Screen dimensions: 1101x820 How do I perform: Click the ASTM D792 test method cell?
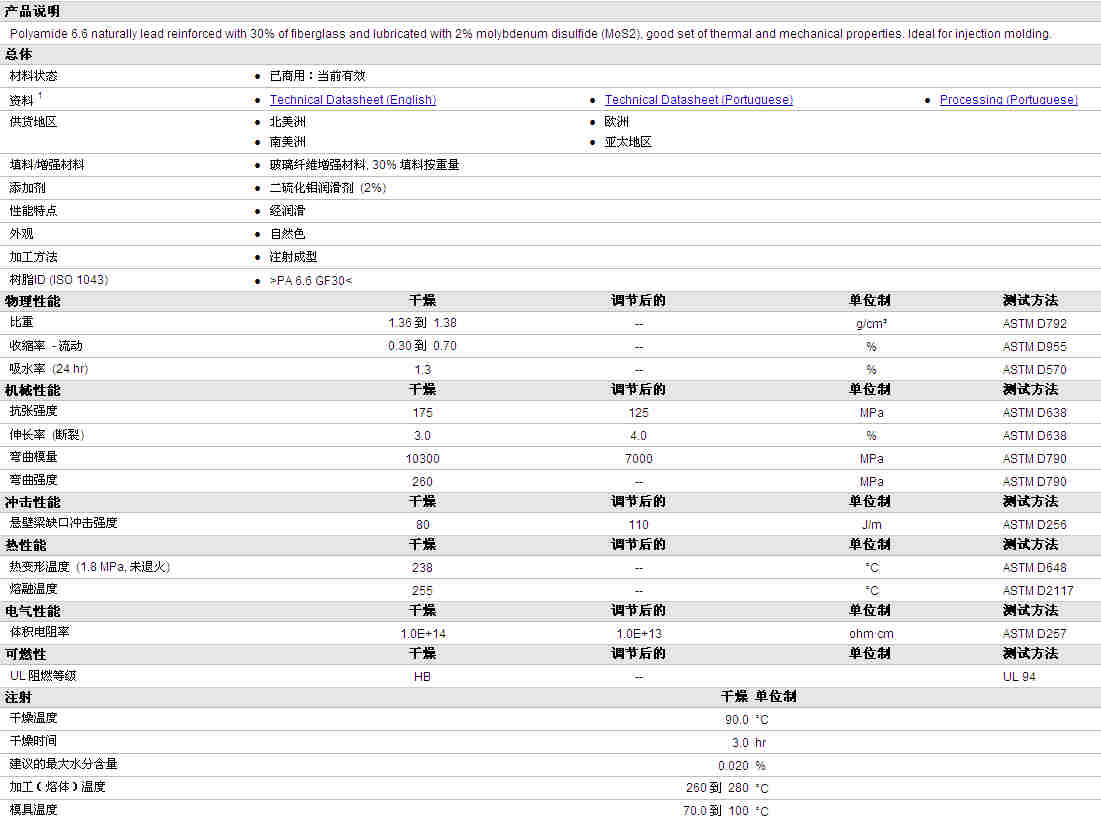[1034, 323]
